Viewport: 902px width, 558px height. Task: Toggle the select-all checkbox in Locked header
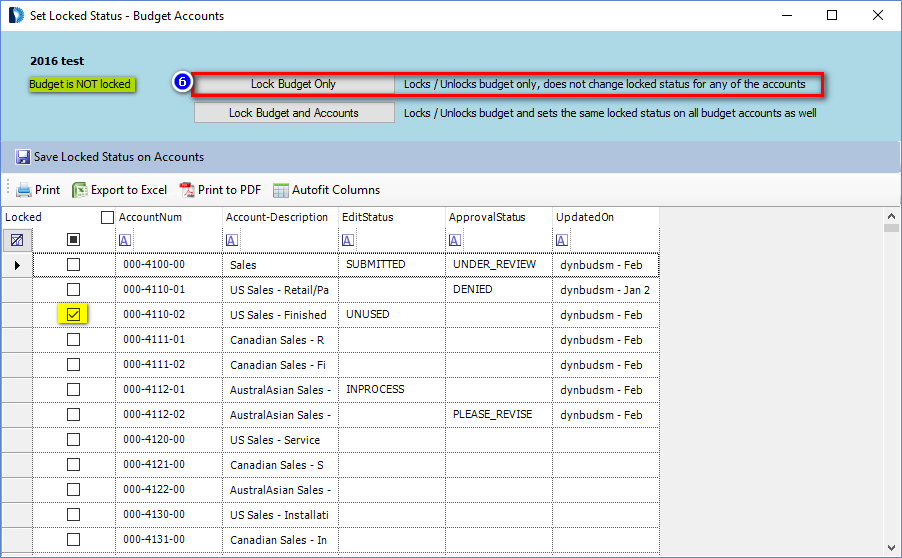(107, 217)
